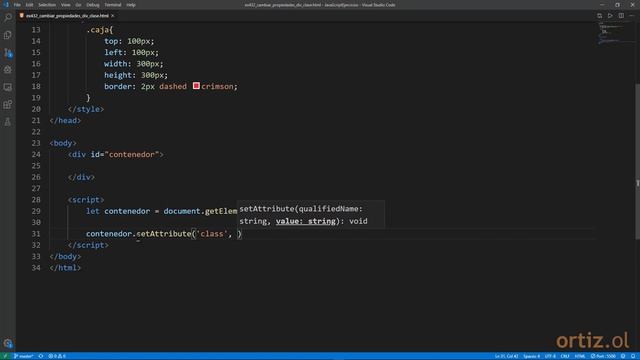Screen dimensions: 640x360
Task: Click line number 31 in the gutter
Action: 36,234
